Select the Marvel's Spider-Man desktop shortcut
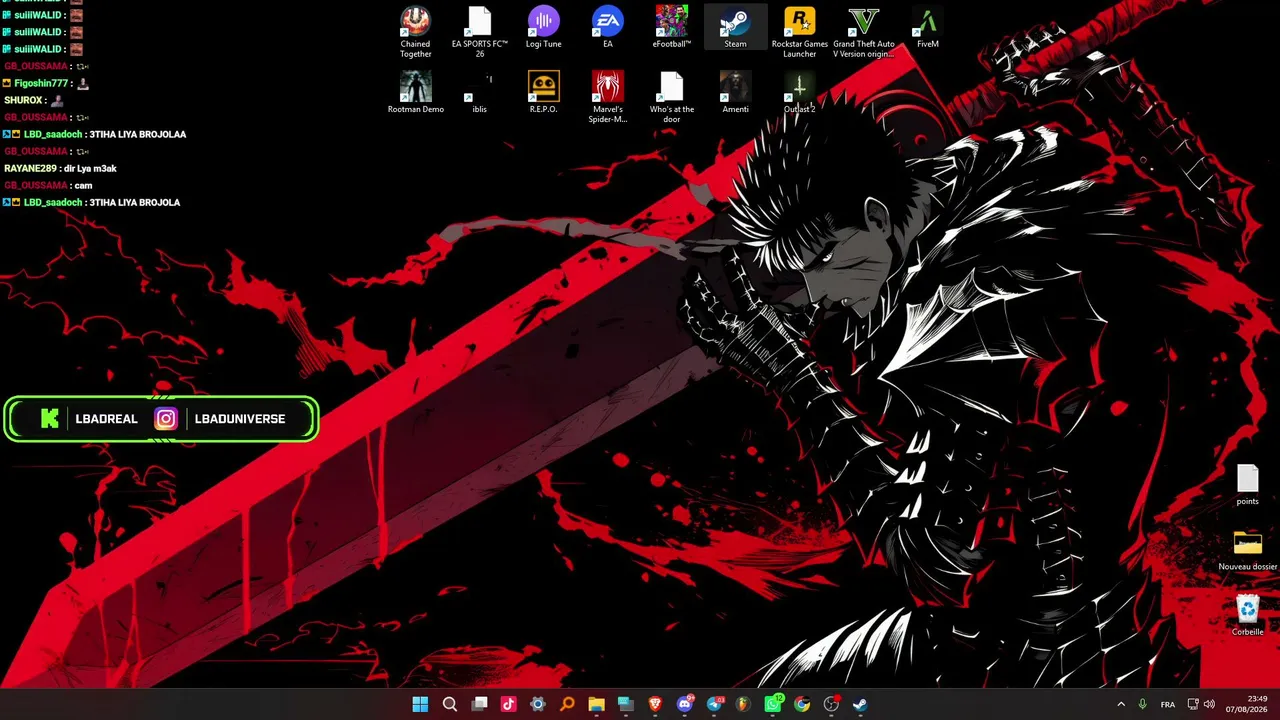 pyautogui.click(x=608, y=97)
